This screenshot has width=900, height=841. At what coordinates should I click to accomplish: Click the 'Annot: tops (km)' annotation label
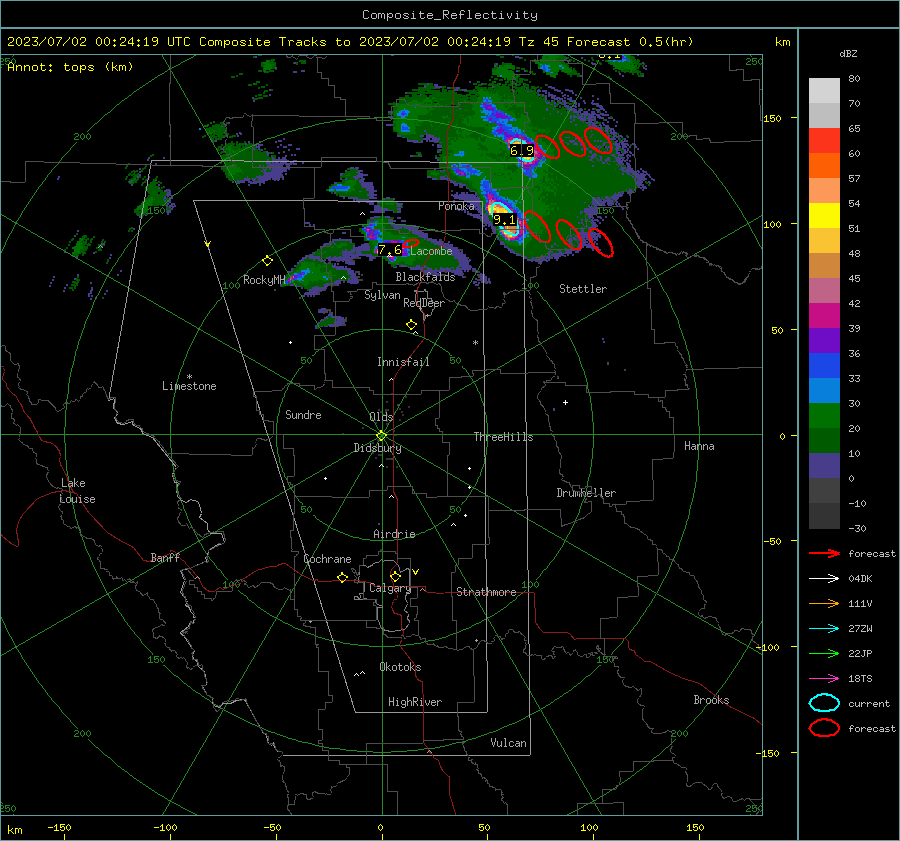pos(70,67)
